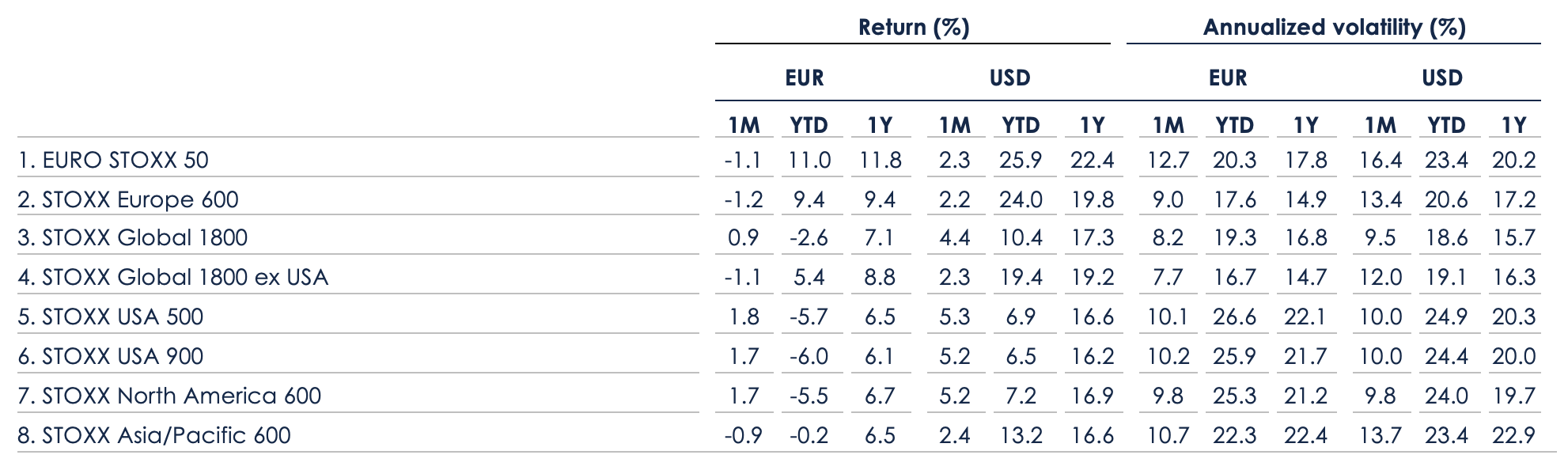Select the STOXX USA 500 row label
Screen dimensions: 1568x470
click(111, 317)
